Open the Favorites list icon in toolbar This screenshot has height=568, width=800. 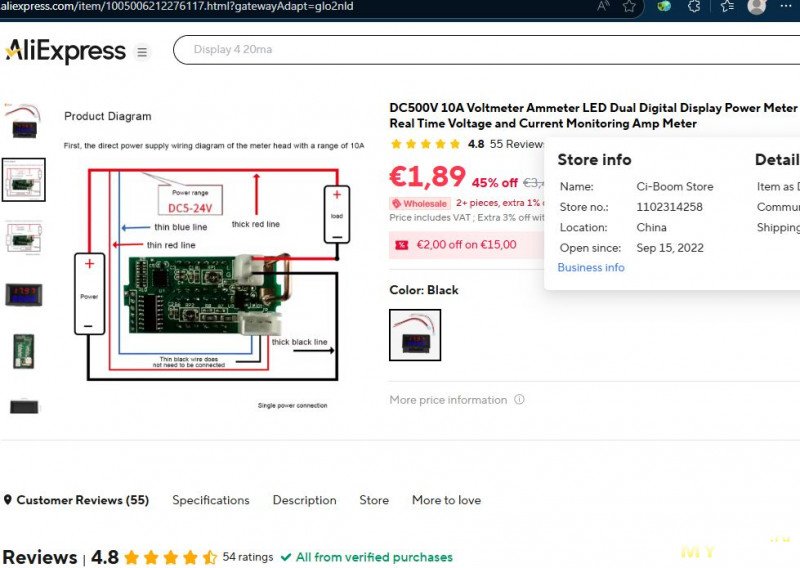pyautogui.click(x=727, y=6)
